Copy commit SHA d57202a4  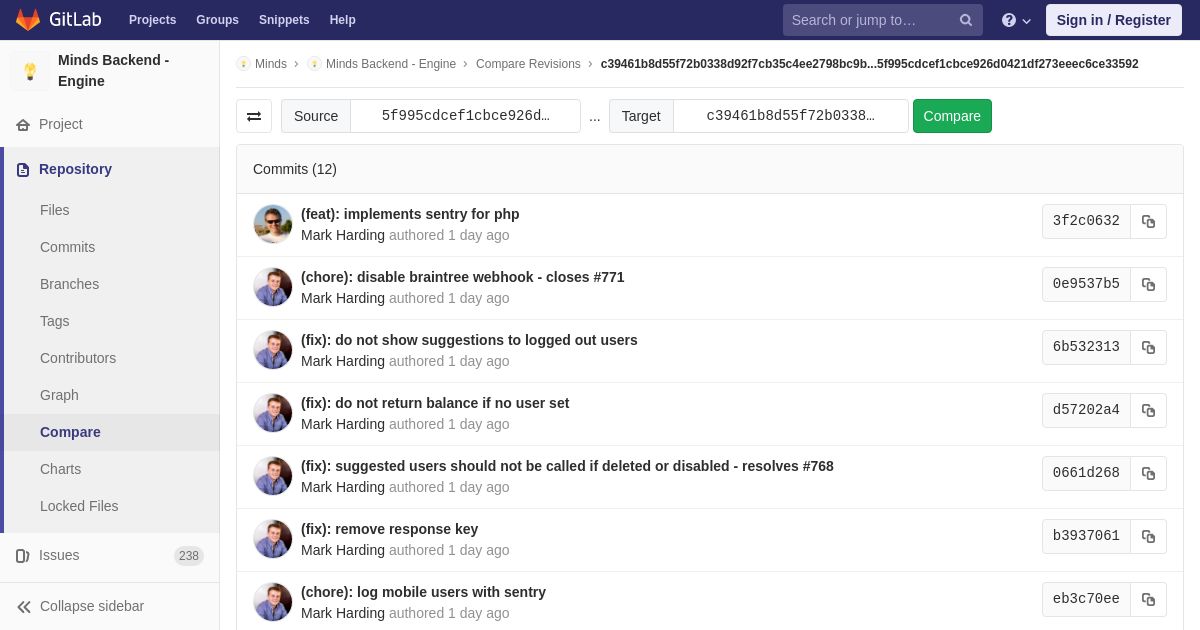[x=1148, y=410]
